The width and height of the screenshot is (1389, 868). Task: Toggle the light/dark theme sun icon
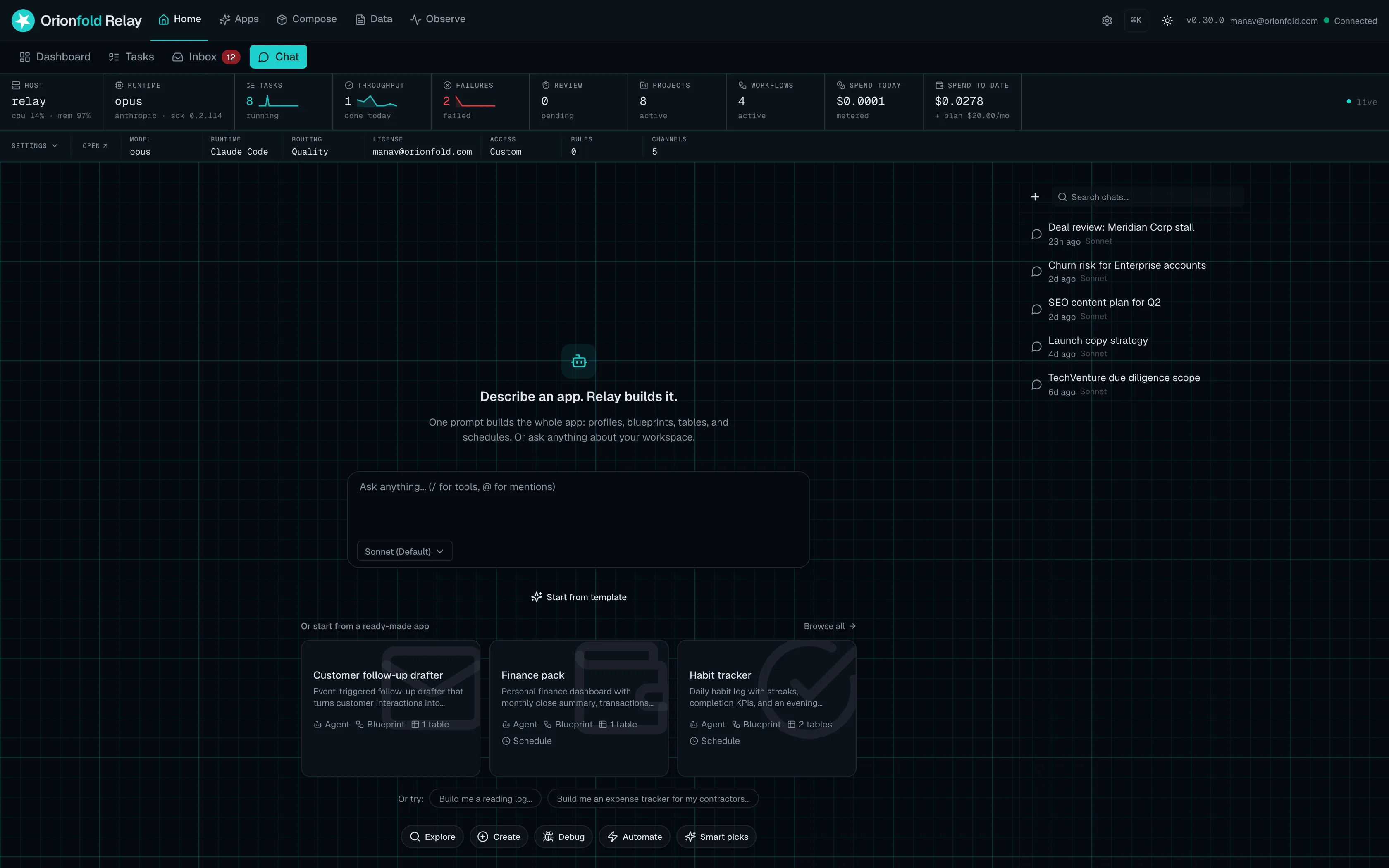[1167, 21]
